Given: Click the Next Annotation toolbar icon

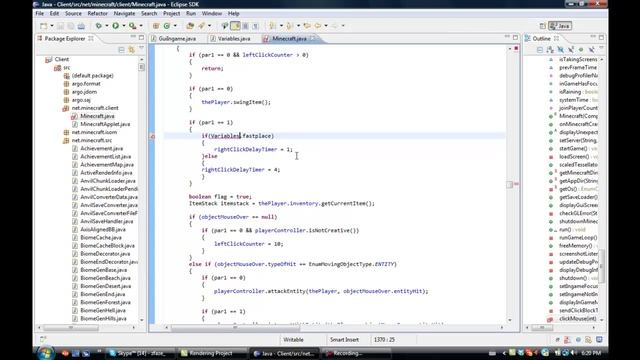Looking at the screenshot, I should [273, 26].
